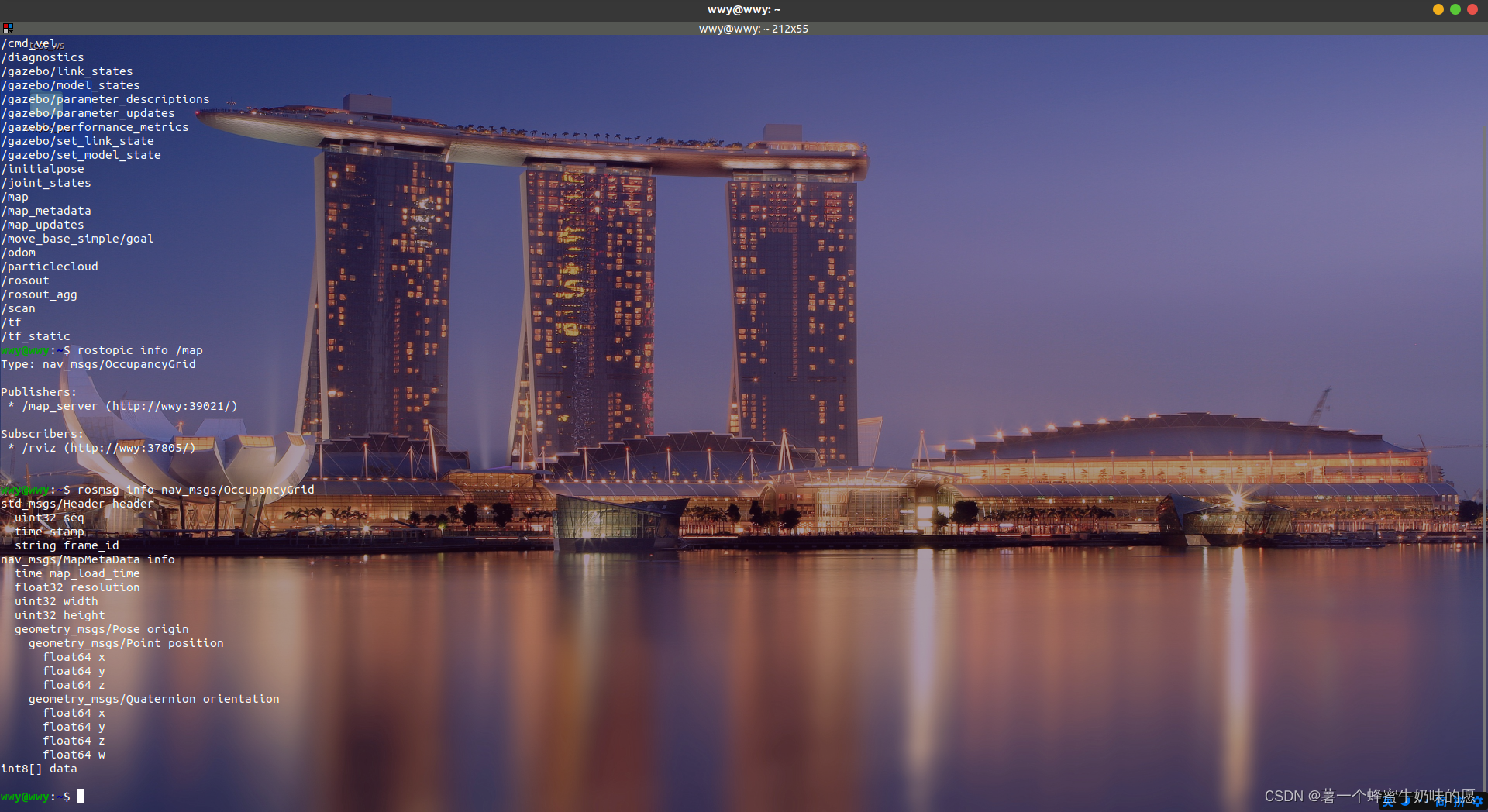Image resolution: width=1488 pixels, height=812 pixels.
Task: Select the '/diagnostics' topic line
Action: click(43, 57)
